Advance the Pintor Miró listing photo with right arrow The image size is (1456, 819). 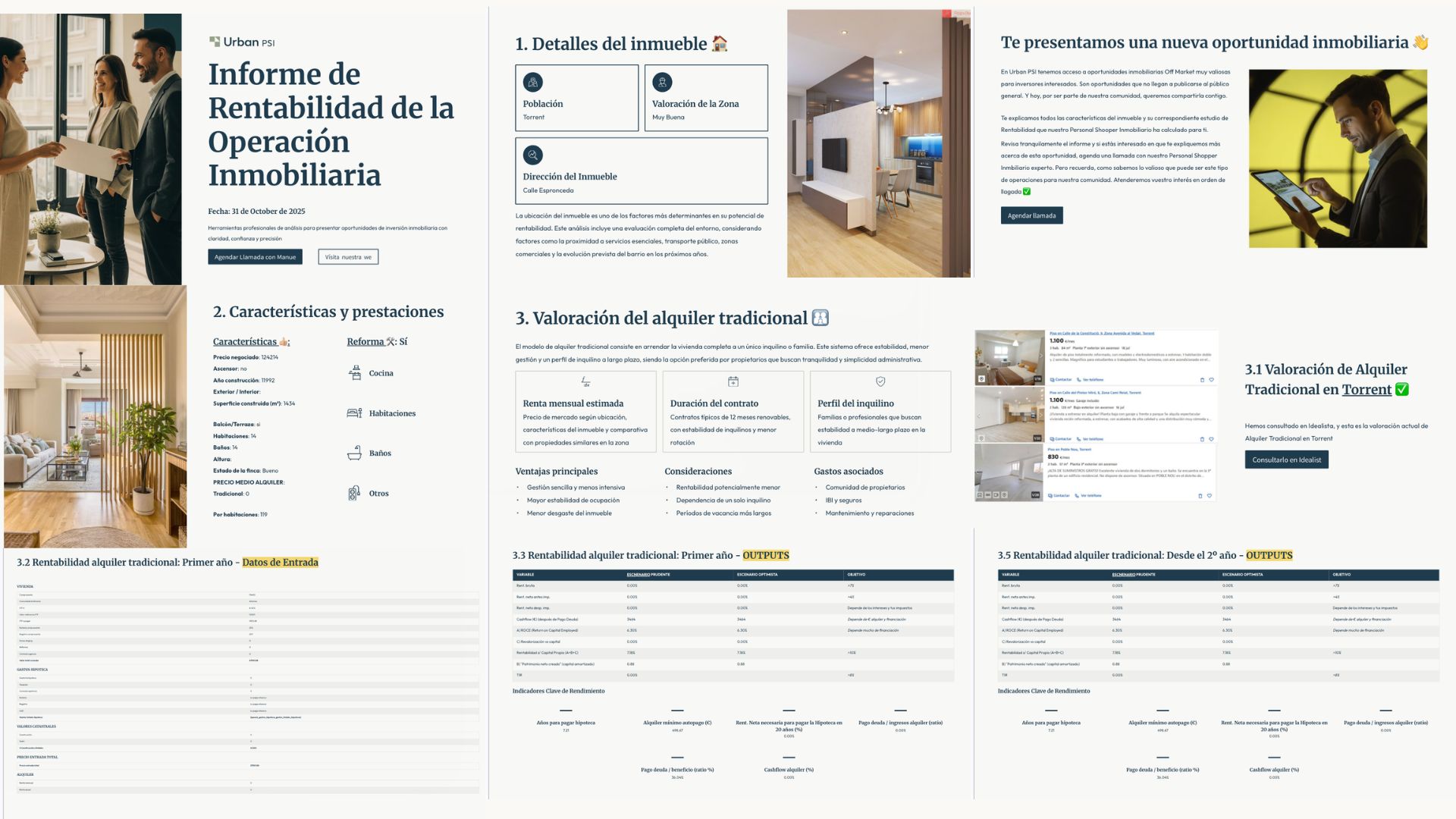point(1040,416)
